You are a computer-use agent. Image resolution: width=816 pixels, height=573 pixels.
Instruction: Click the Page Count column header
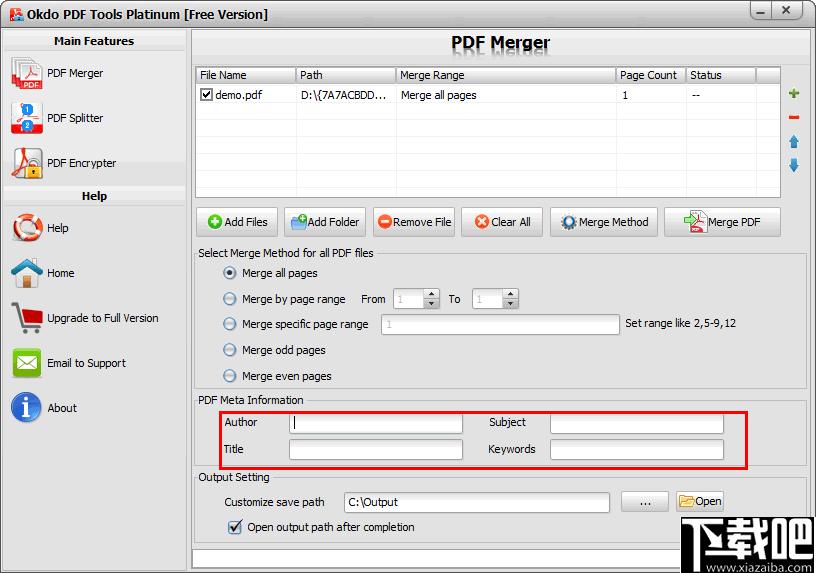[x=651, y=75]
